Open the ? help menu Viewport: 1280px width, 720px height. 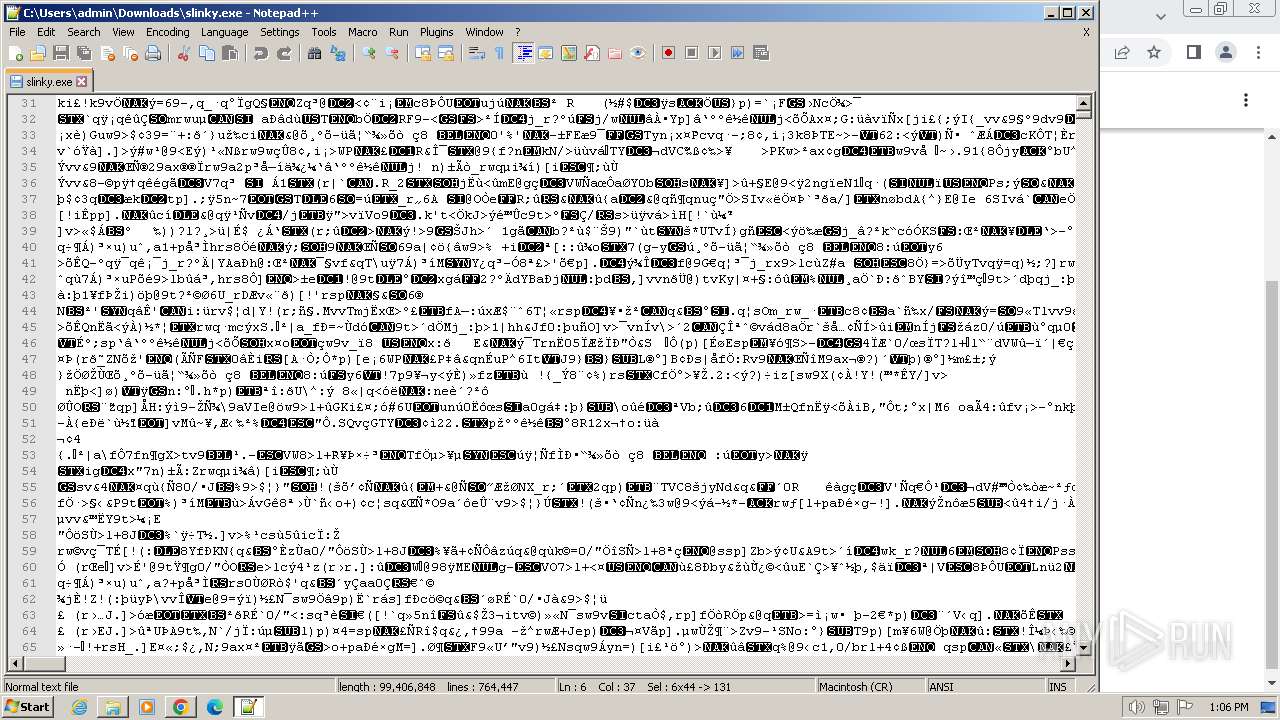pyautogui.click(x=518, y=32)
